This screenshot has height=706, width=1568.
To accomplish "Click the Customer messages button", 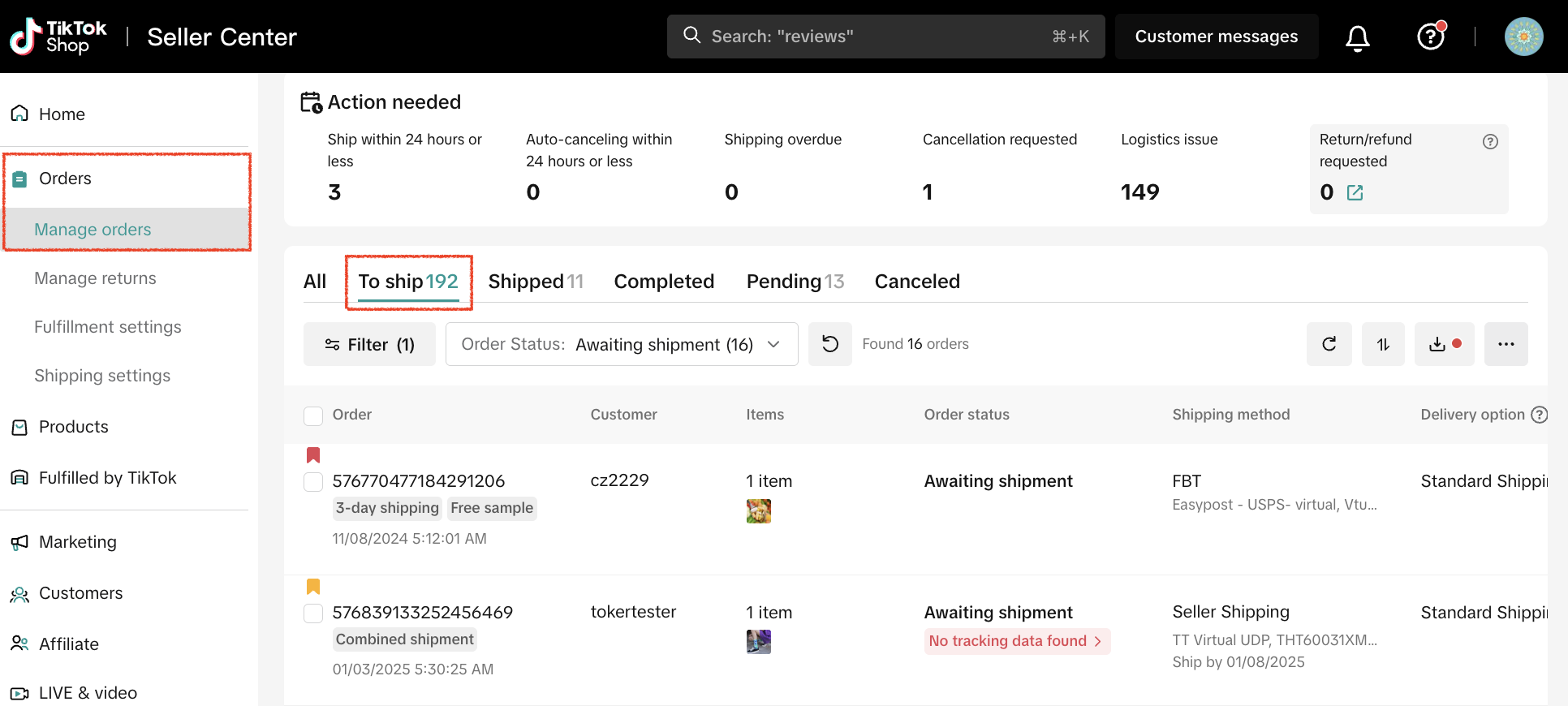I will pos(1216,37).
